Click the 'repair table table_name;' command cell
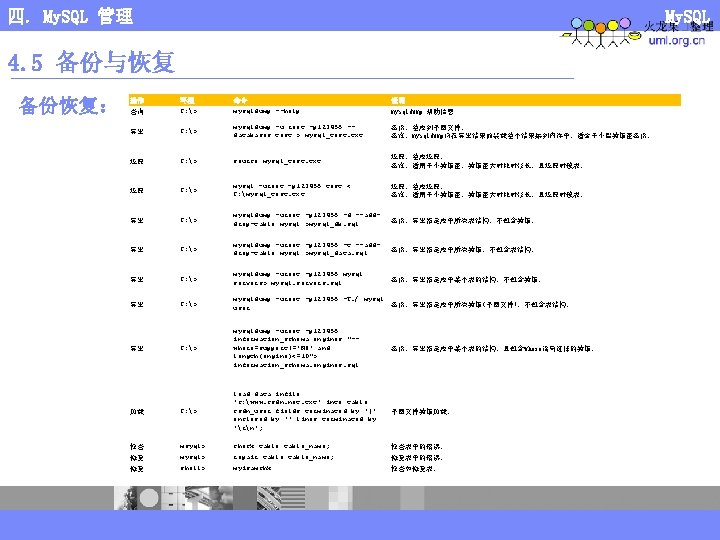720x540 pixels. (283, 457)
